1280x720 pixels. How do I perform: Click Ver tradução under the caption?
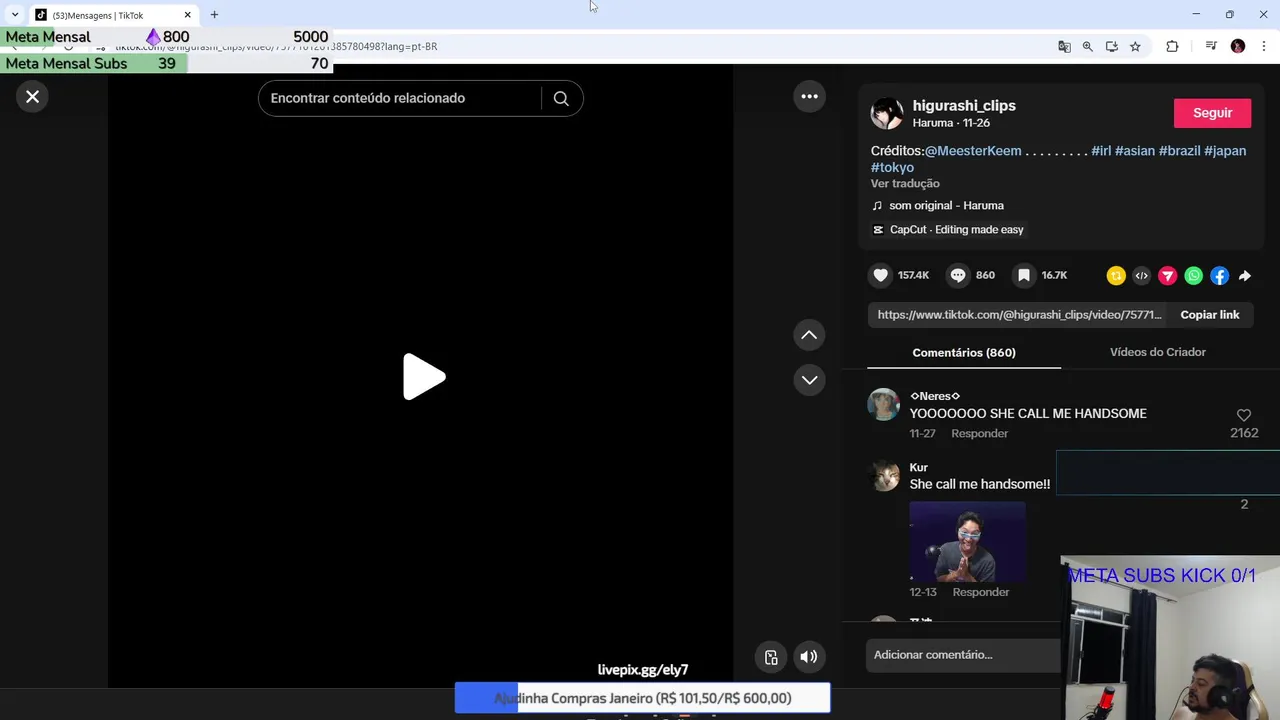905,184
